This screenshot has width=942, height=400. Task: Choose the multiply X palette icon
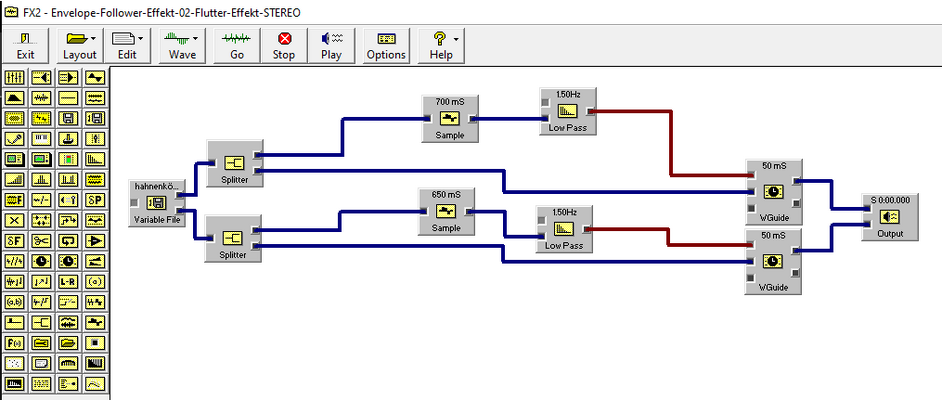[14, 220]
